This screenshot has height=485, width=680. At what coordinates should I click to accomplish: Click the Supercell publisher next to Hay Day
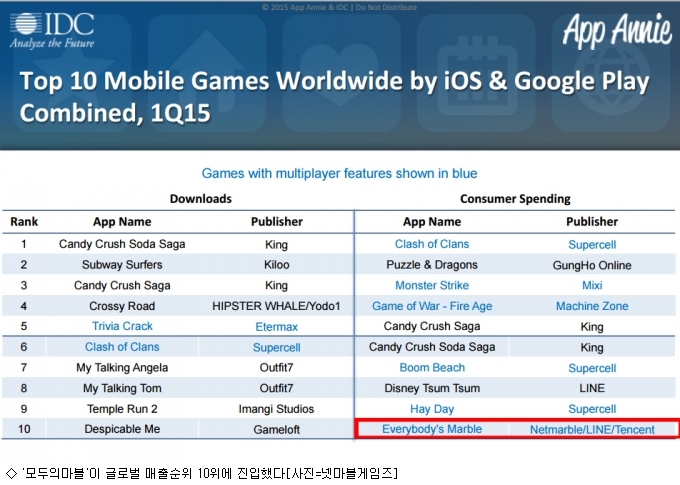coord(592,409)
